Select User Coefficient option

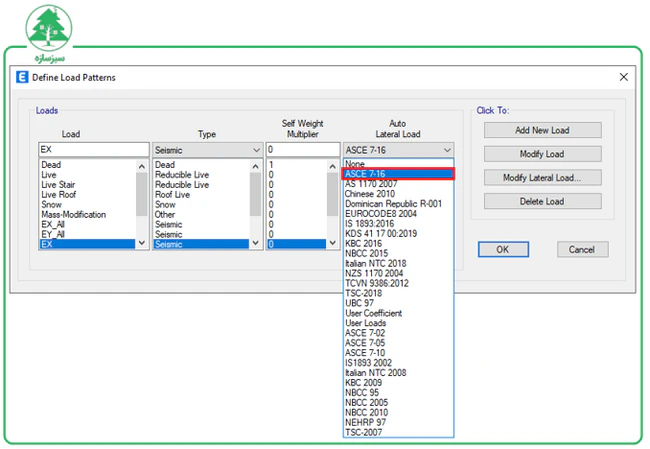pyautogui.click(x=398, y=313)
